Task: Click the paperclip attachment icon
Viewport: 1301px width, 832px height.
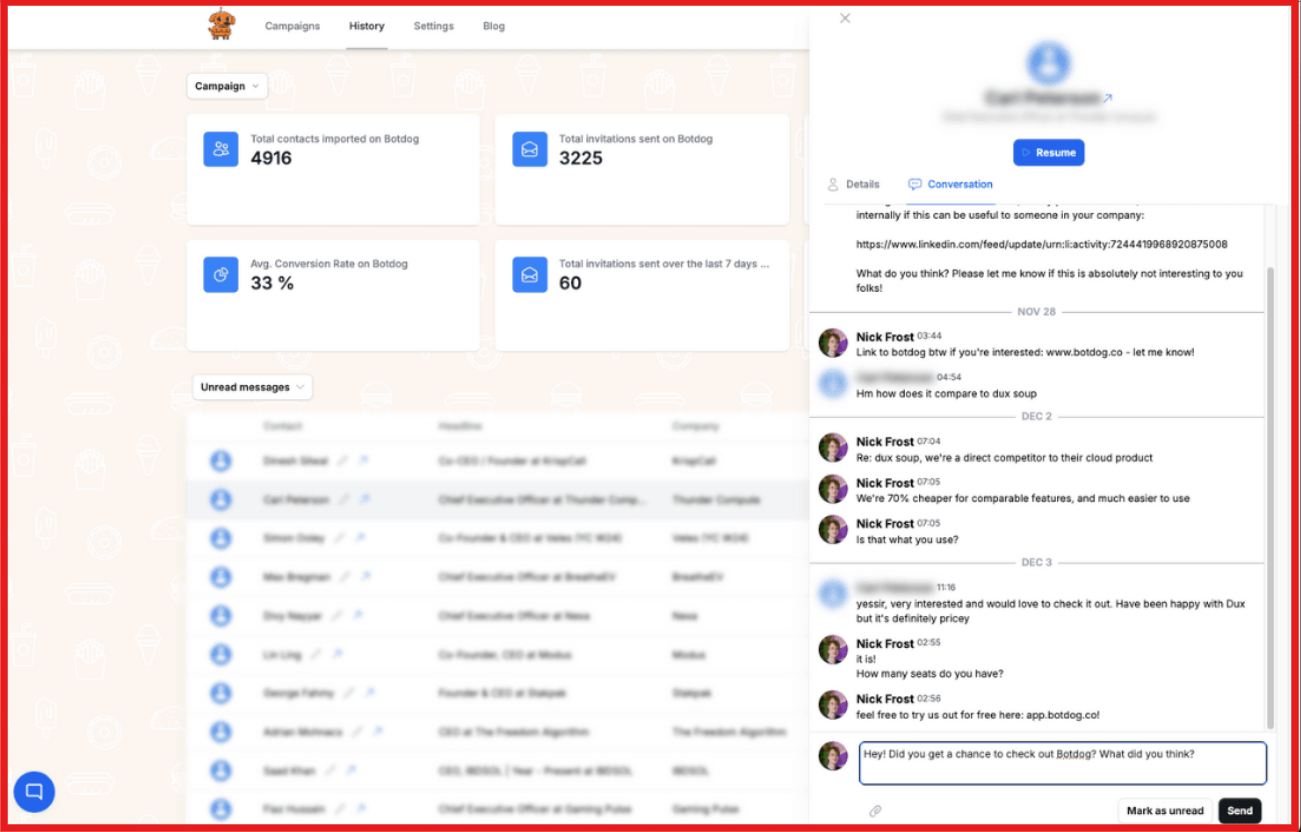Action: click(875, 811)
